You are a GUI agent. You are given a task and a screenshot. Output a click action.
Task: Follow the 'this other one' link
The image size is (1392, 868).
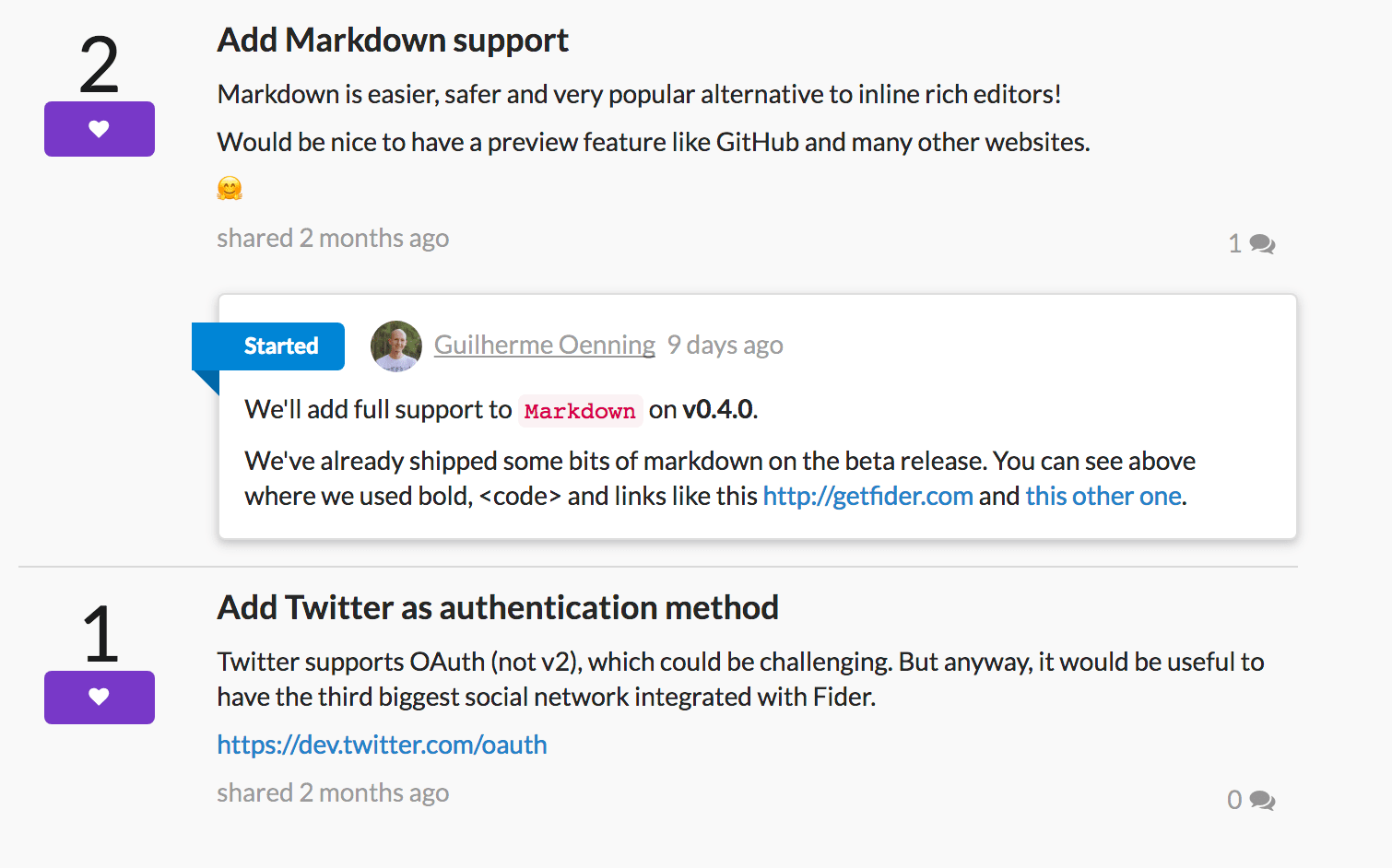pos(1103,496)
